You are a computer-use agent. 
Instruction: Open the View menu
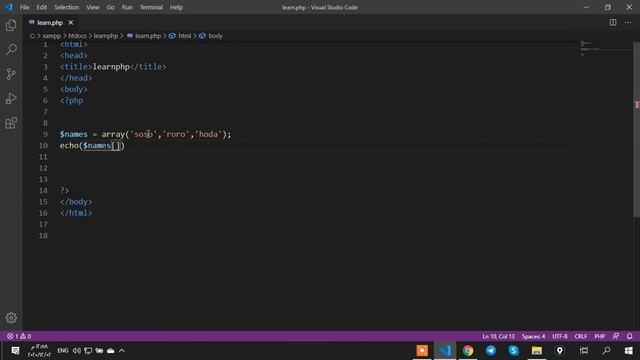[x=93, y=7]
